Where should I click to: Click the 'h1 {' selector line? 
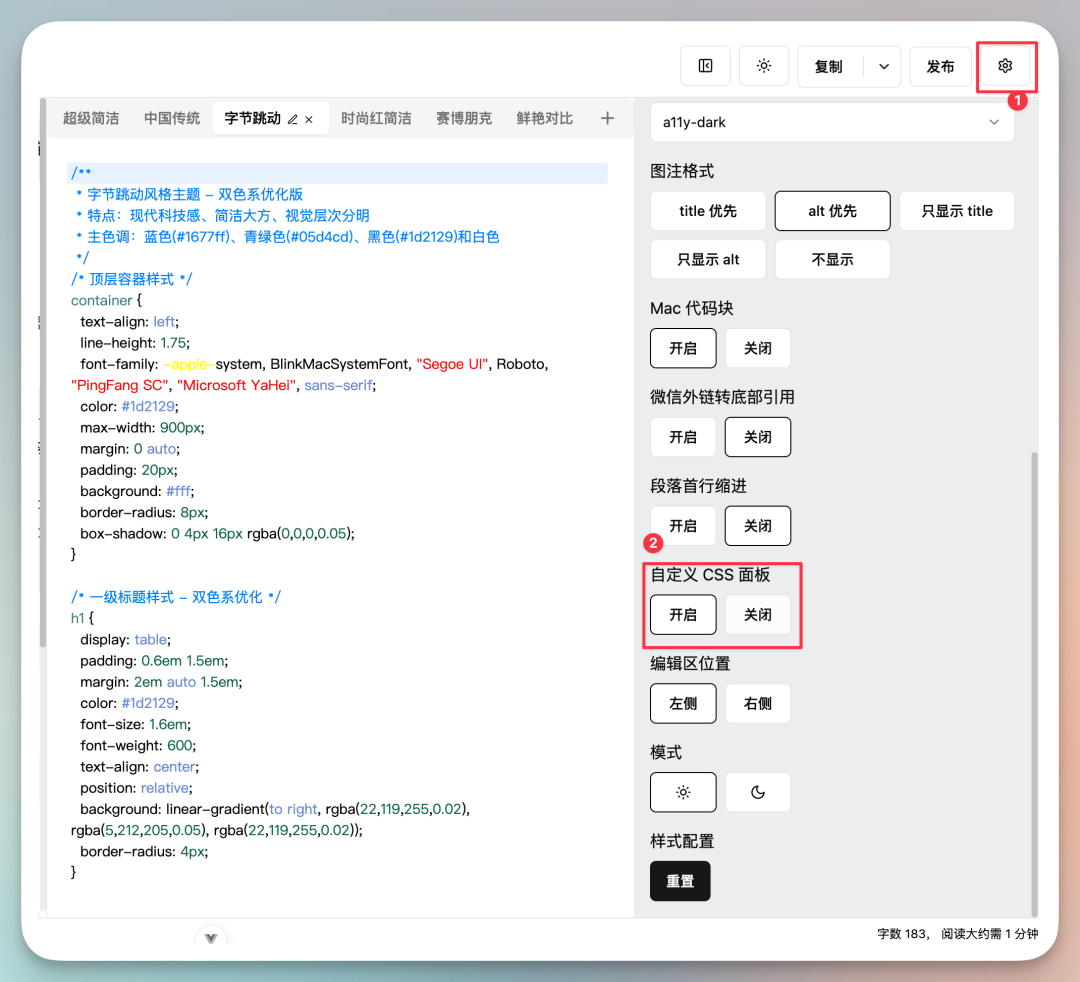point(83,618)
